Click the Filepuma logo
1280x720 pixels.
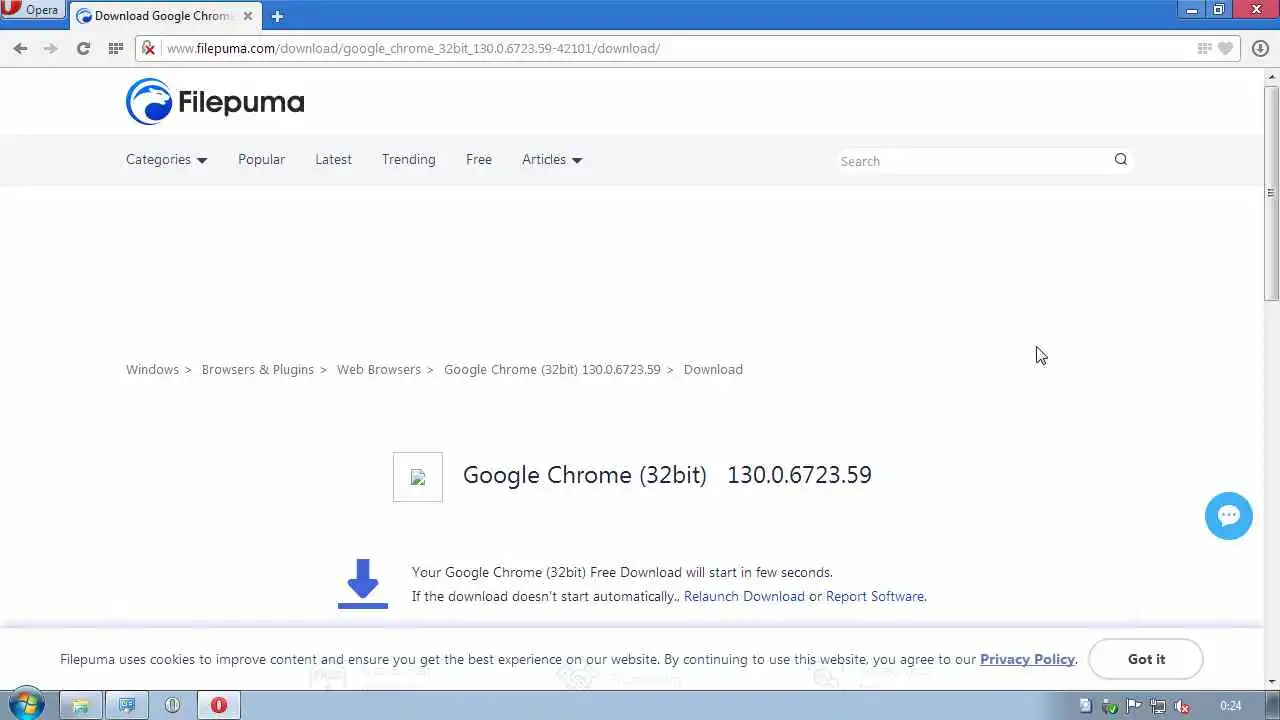coord(215,102)
